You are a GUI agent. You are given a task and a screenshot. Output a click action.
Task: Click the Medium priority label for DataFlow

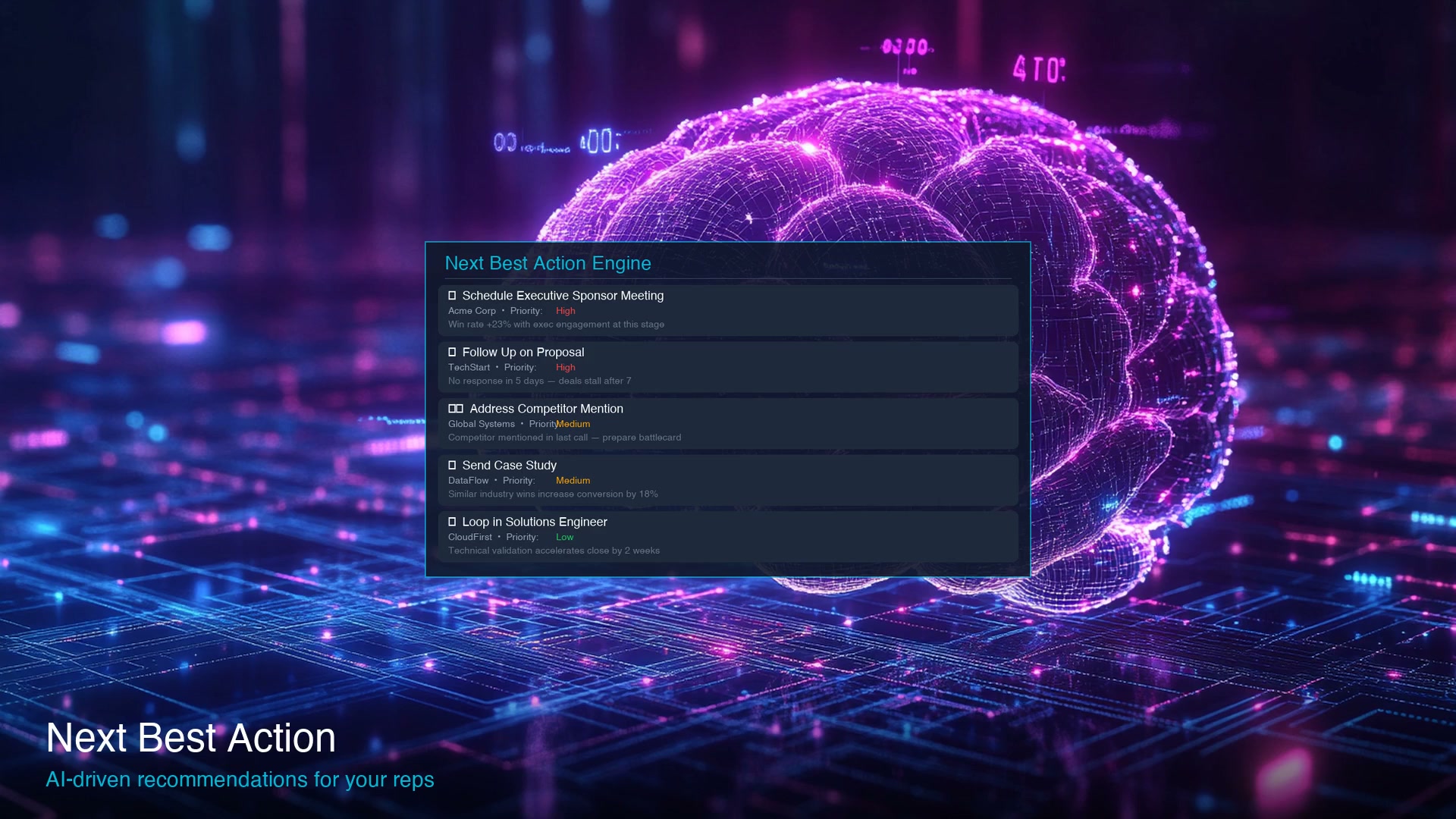573,481
